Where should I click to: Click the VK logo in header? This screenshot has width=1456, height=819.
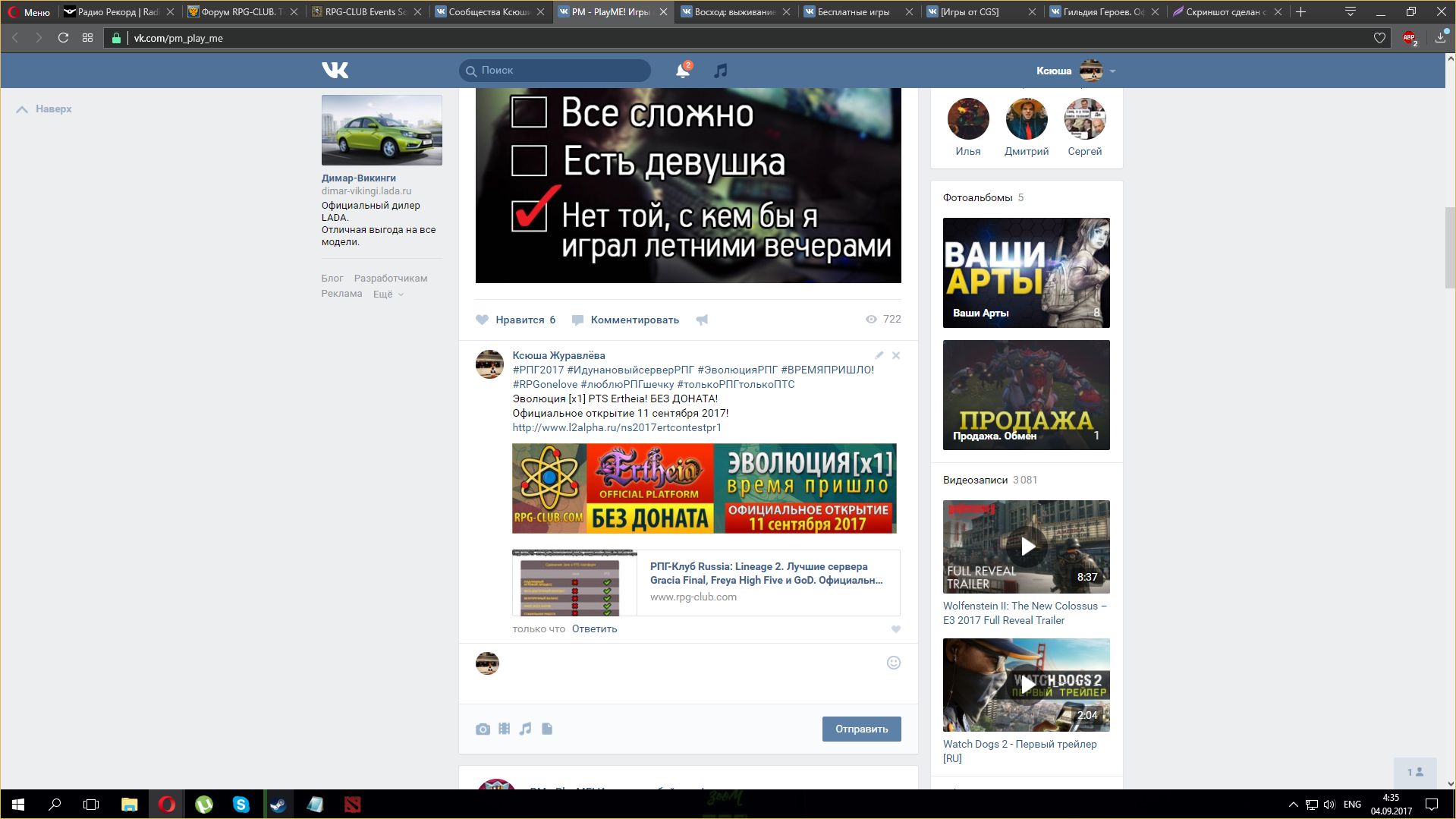[x=335, y=70]
